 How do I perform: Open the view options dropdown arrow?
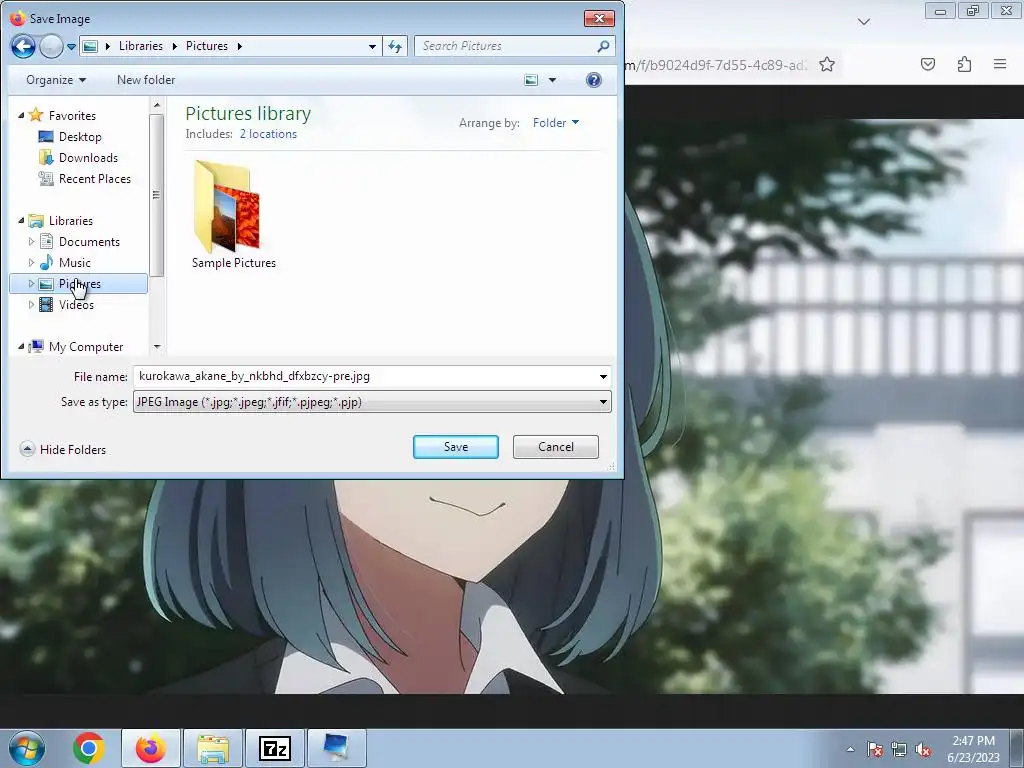(552, 80)
